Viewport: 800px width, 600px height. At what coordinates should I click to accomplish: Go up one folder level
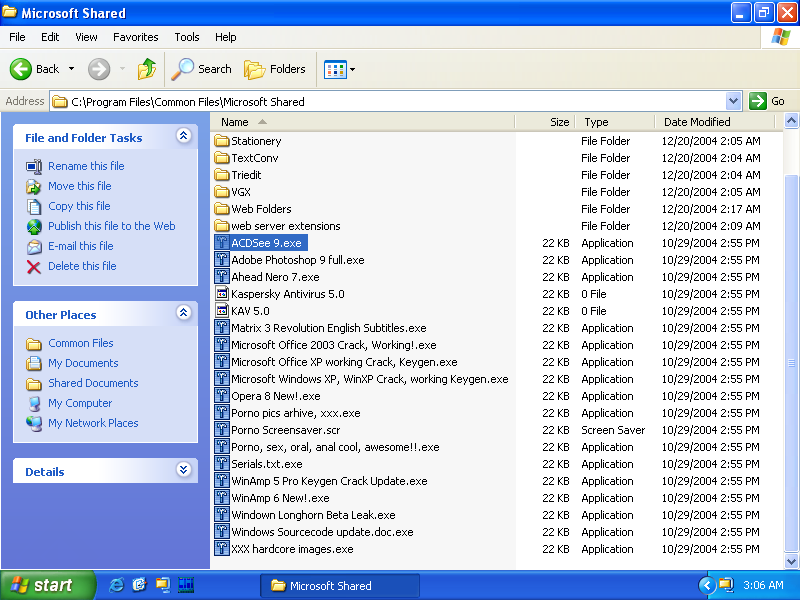tap(147, 69)
